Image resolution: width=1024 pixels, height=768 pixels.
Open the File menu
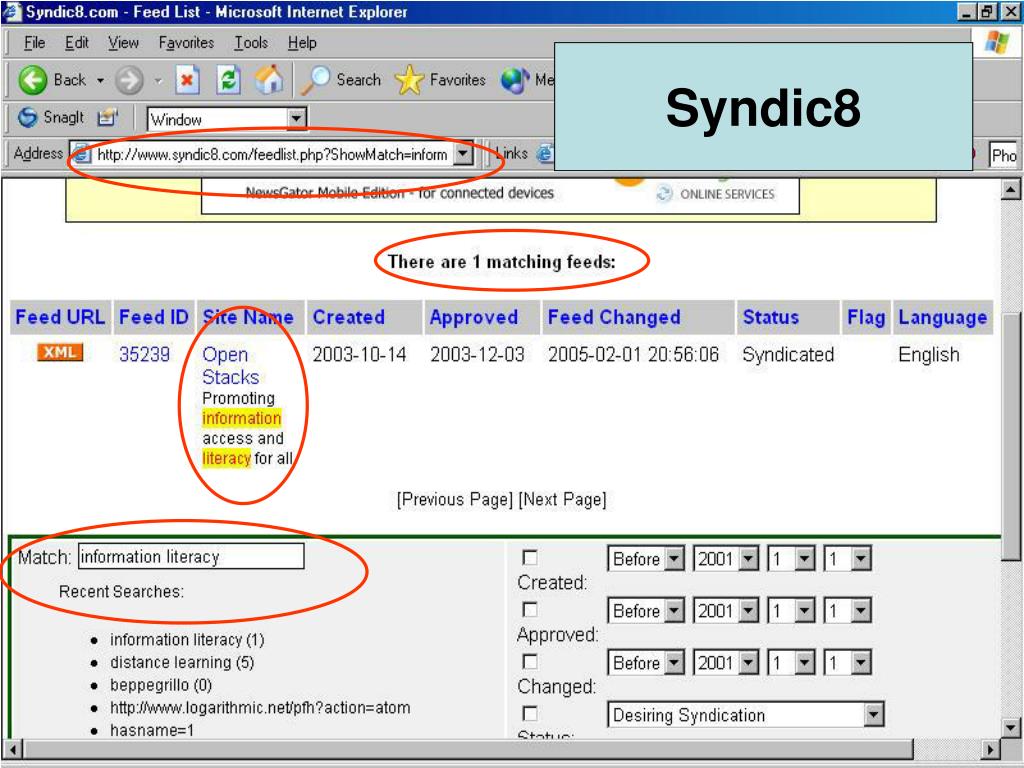(x=34, y=43)
